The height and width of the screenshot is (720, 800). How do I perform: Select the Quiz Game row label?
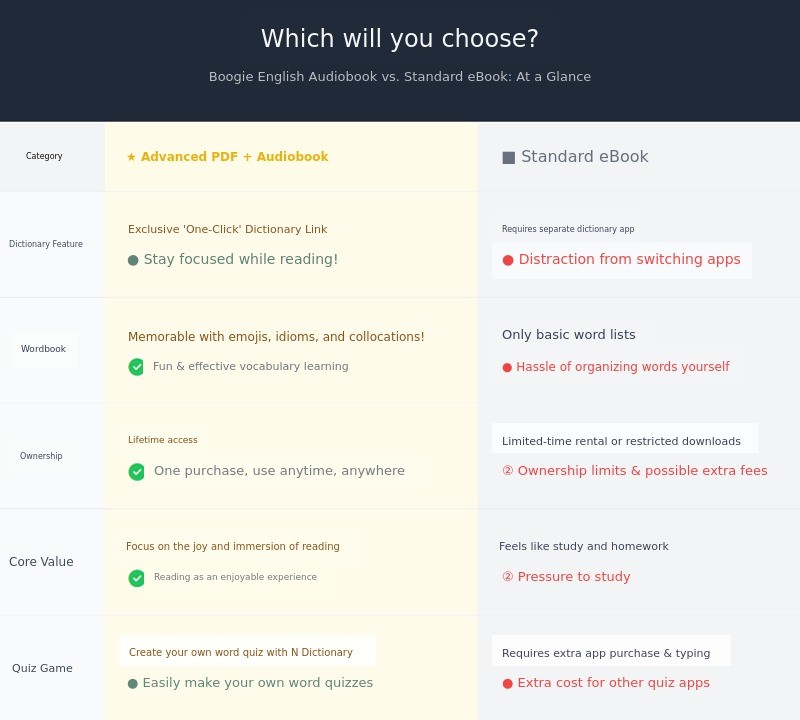point(42,668)
